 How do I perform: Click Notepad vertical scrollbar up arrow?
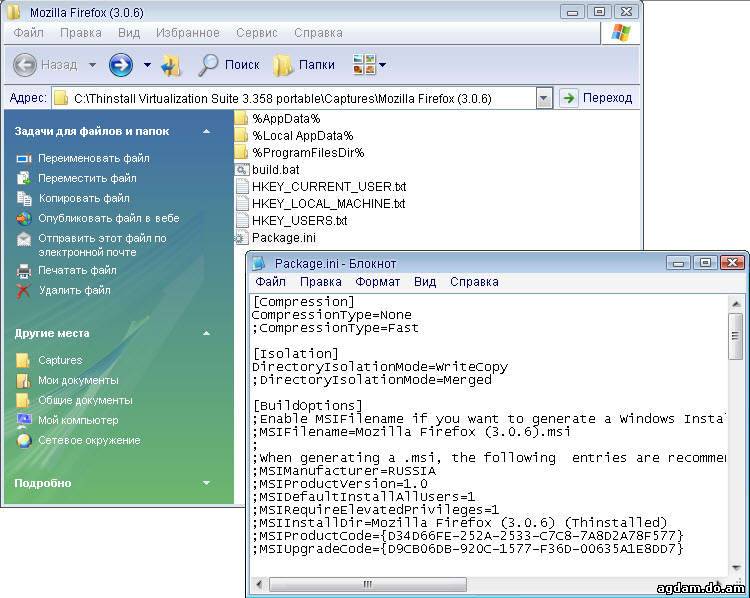click(736, 304)
